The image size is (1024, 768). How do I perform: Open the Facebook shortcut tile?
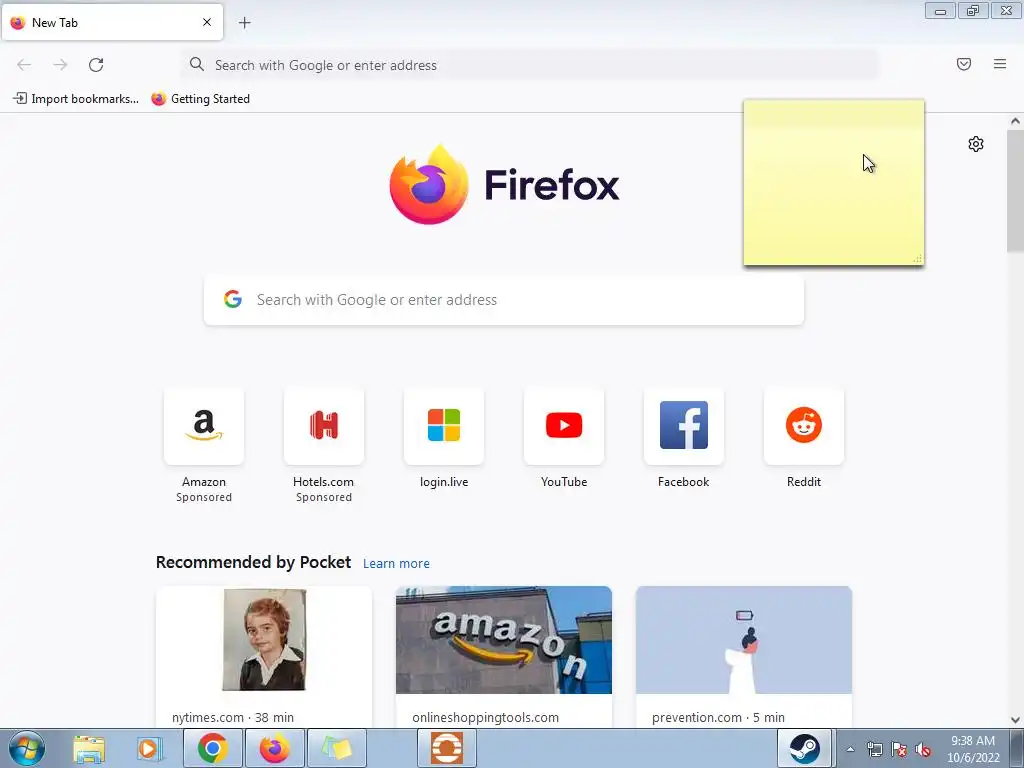pyautogui.click(x=684, y=426)
